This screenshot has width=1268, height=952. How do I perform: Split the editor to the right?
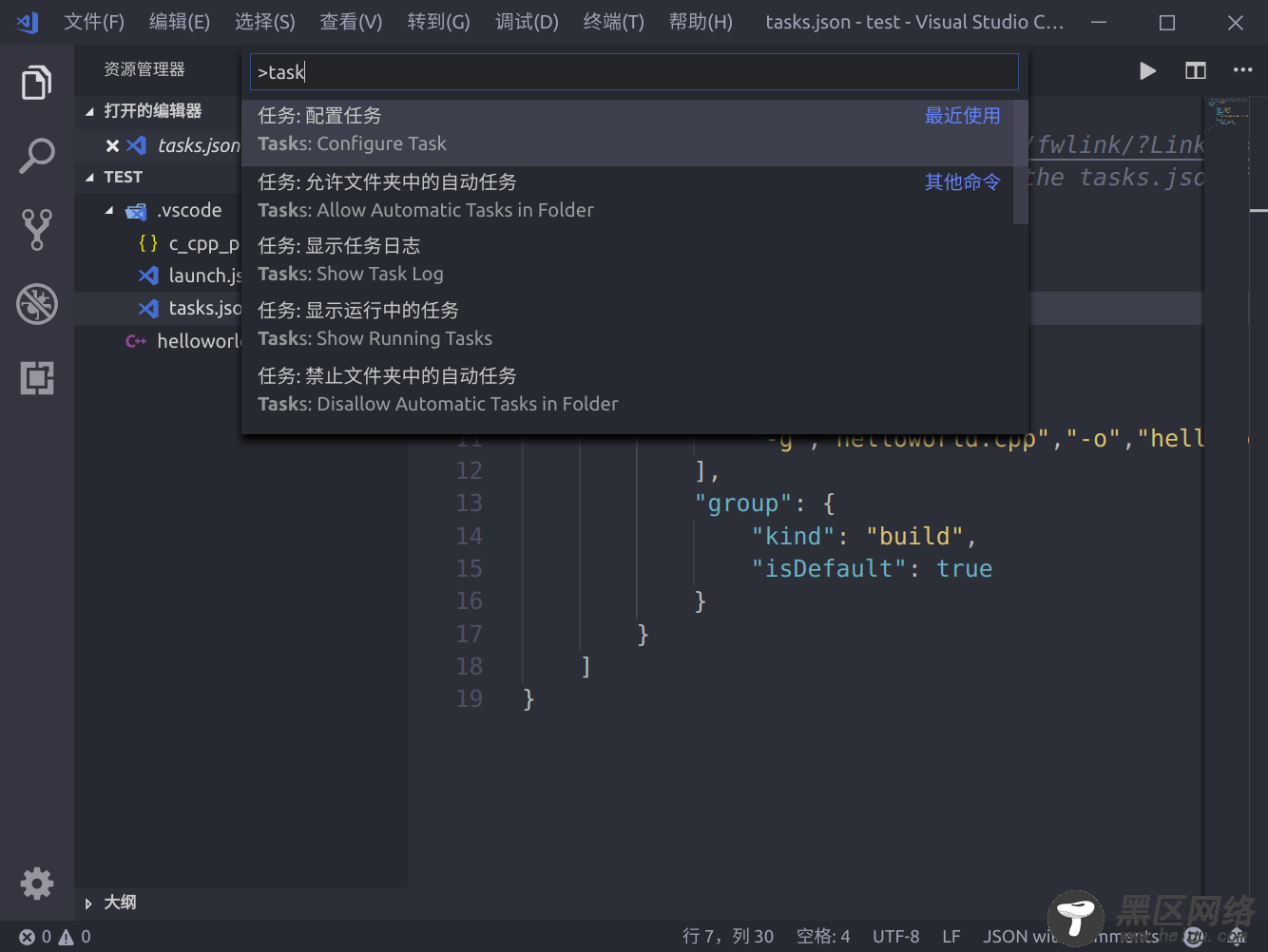(1196, 70)
